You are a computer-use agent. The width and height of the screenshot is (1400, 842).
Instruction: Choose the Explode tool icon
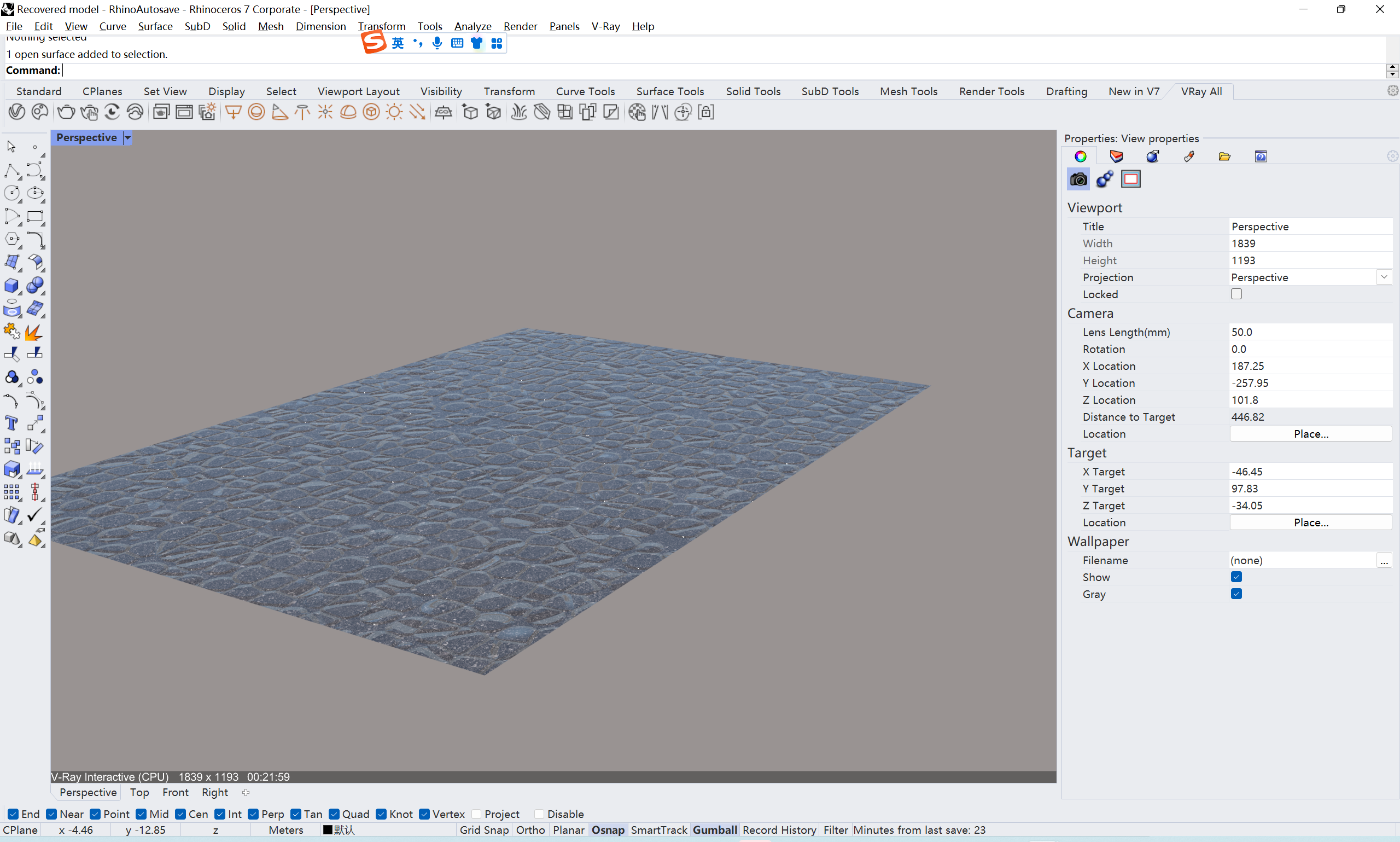pyautogui.click(x=35, y=332)
